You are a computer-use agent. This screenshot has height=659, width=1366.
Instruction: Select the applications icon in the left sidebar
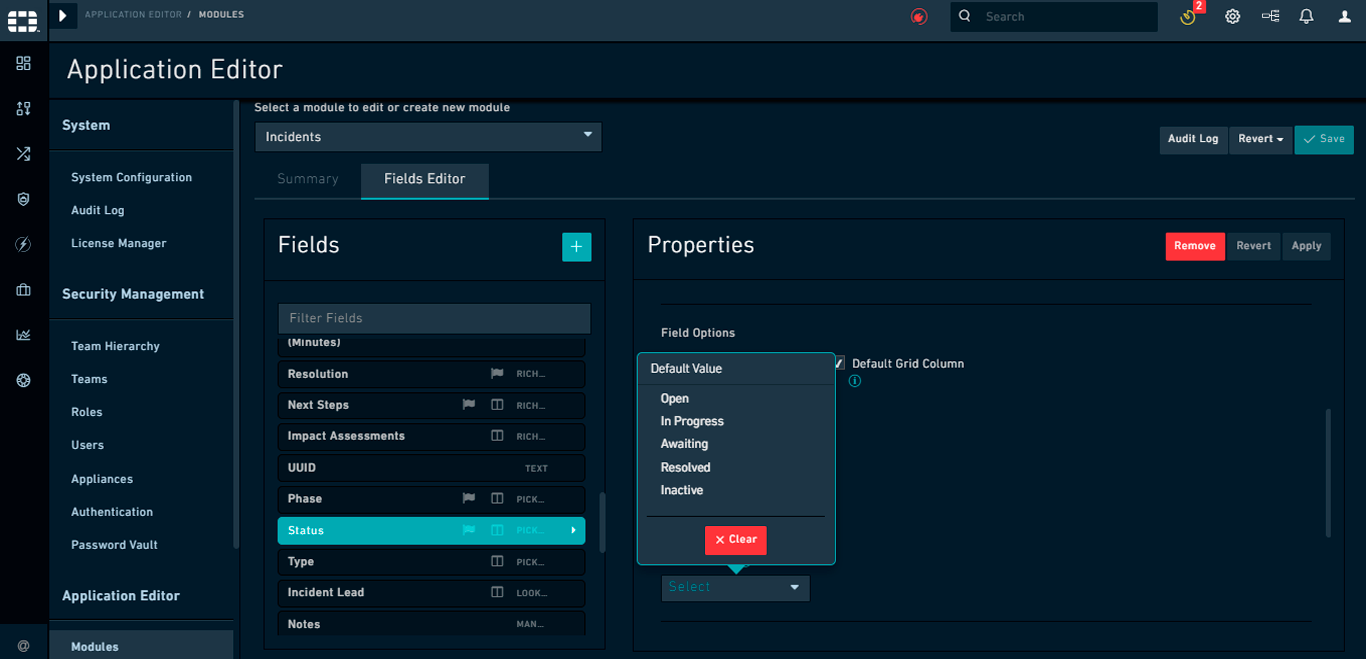23,108
